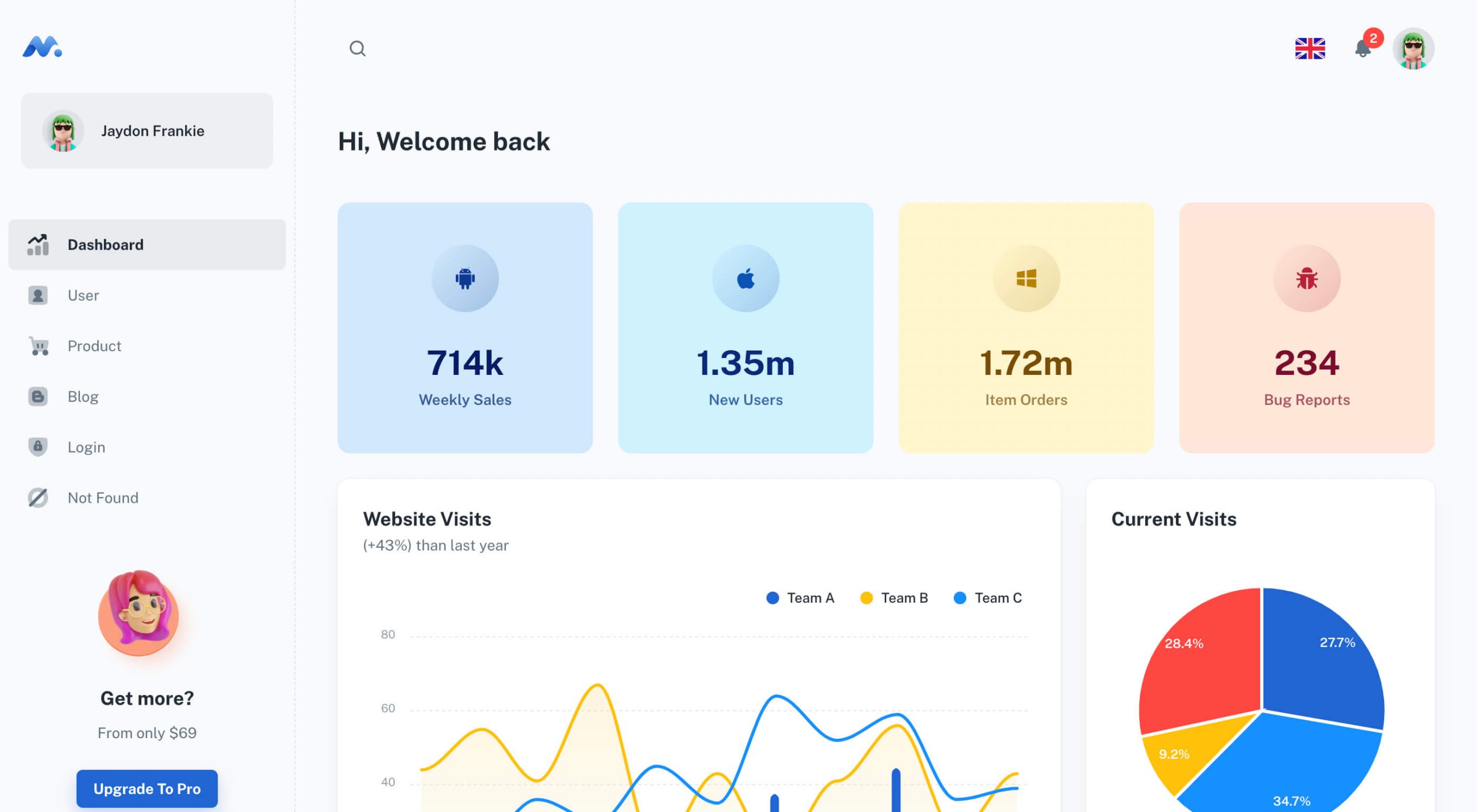Open the UK flag language selector

[1310, 48]
